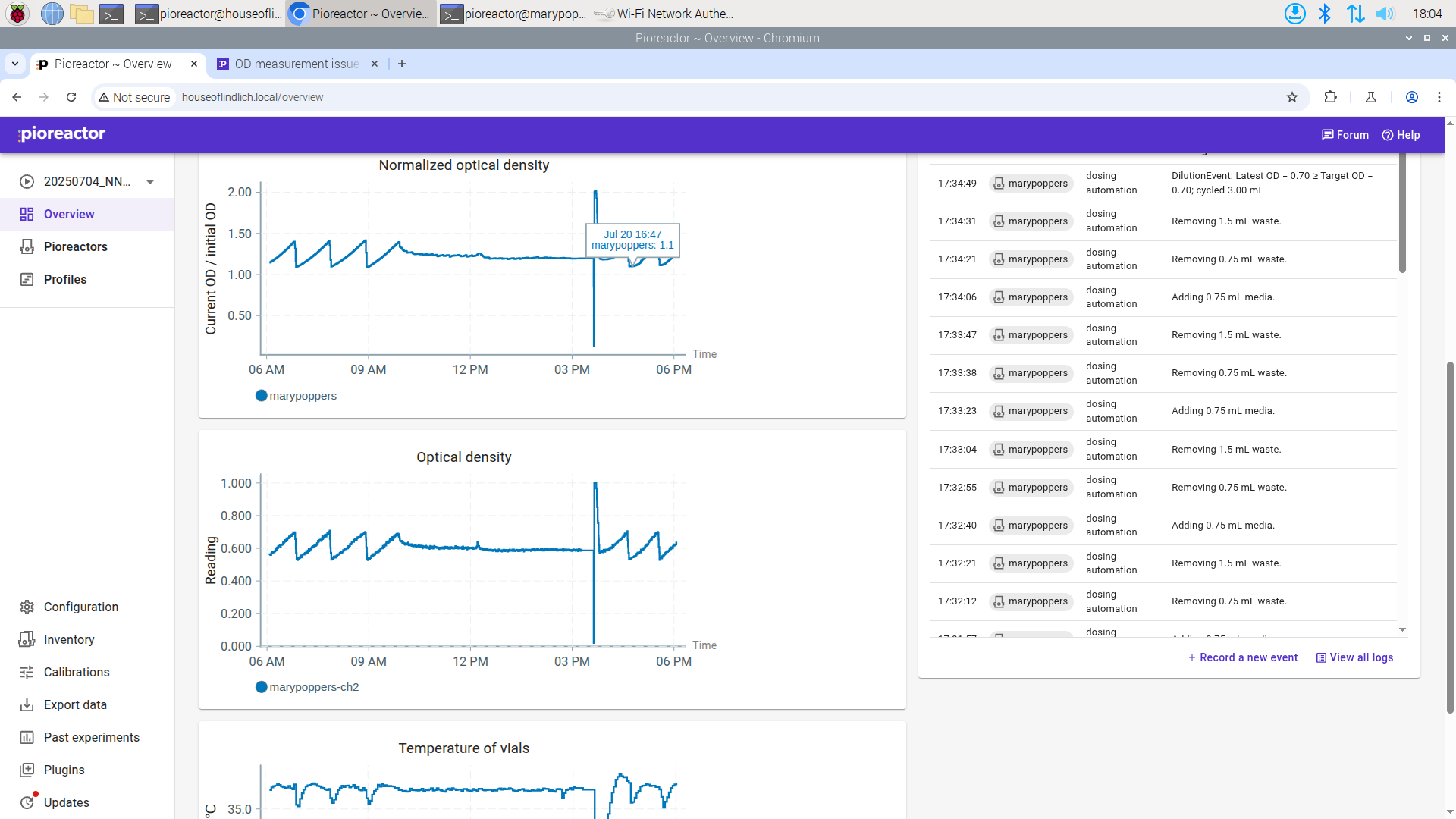Click the Profiles sidebar icon
This screenshot has height=819, width=1456.
pyautogui.click(x=27, y=279)
